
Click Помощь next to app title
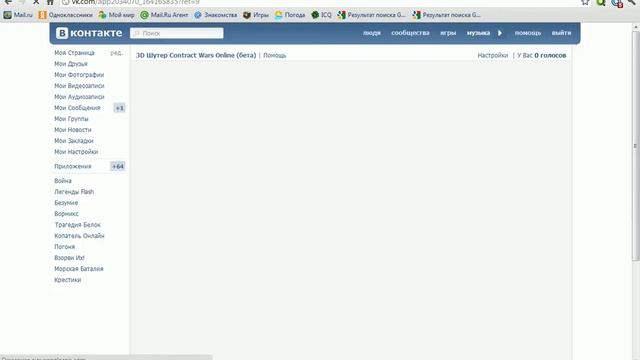pyautogui.click(x=275, y=56)
